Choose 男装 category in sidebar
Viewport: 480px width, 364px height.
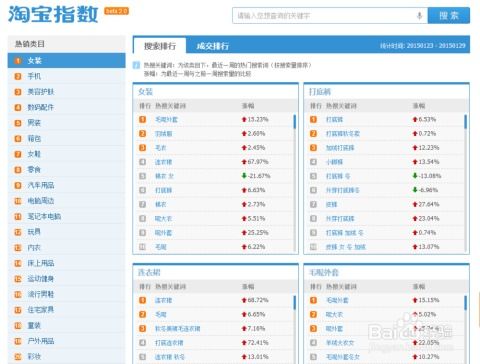point(67,123)
